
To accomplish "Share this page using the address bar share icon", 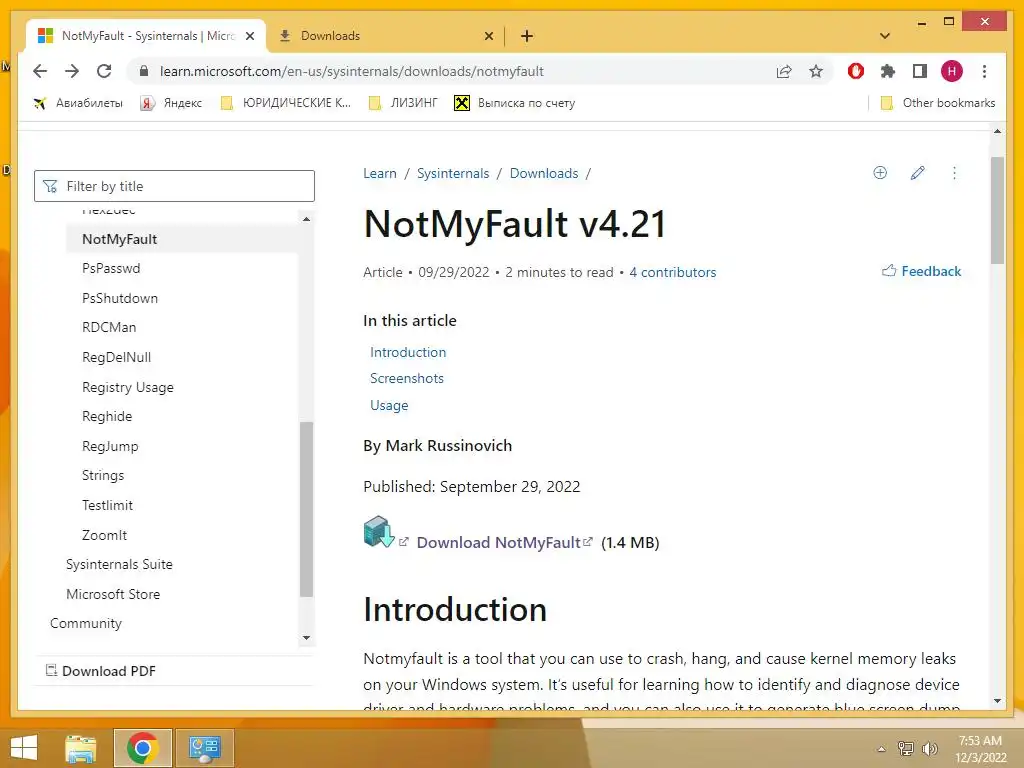I will (x=784, y=71).
